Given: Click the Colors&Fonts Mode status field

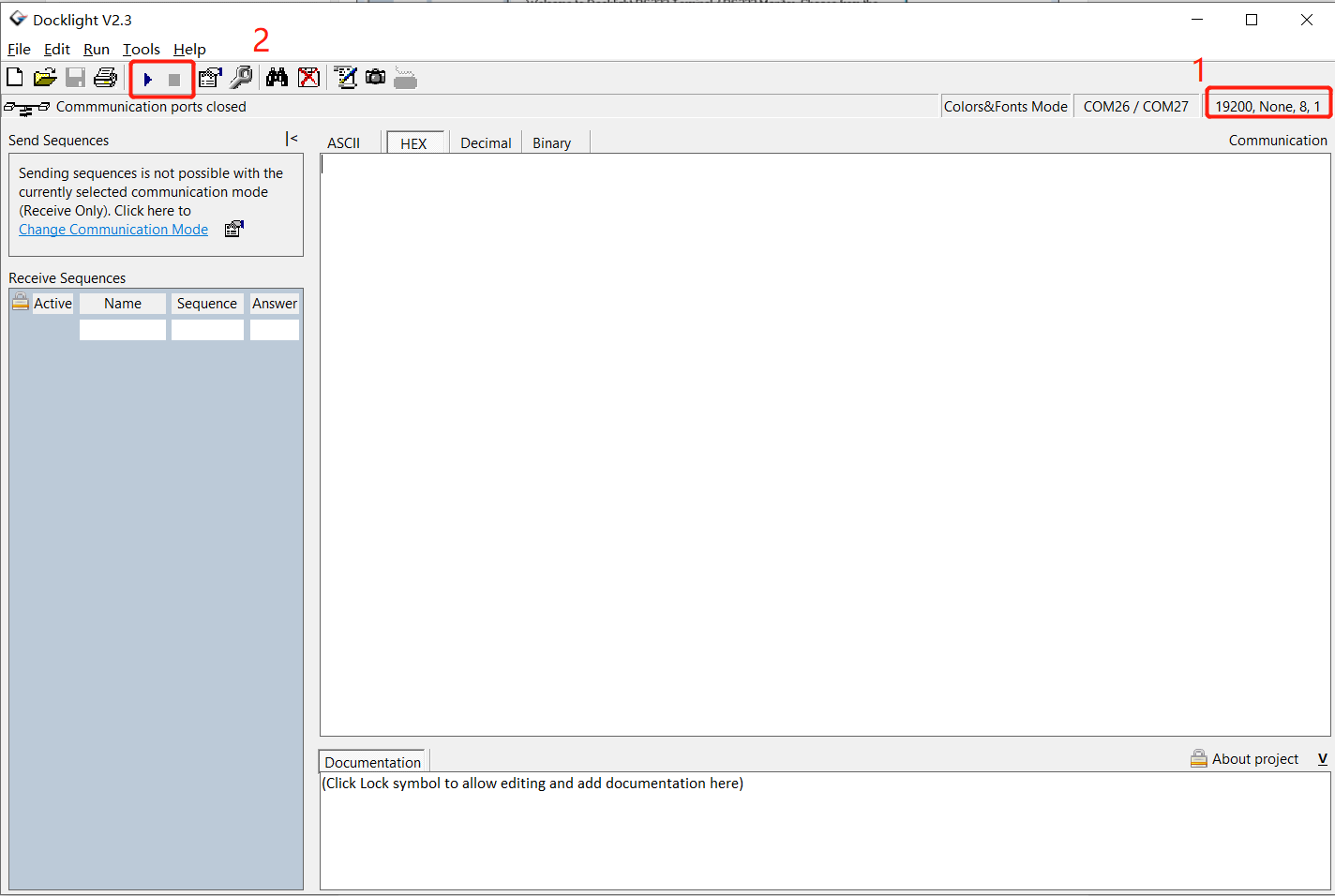Looking at the screenshot, I should coord(1006,107).
